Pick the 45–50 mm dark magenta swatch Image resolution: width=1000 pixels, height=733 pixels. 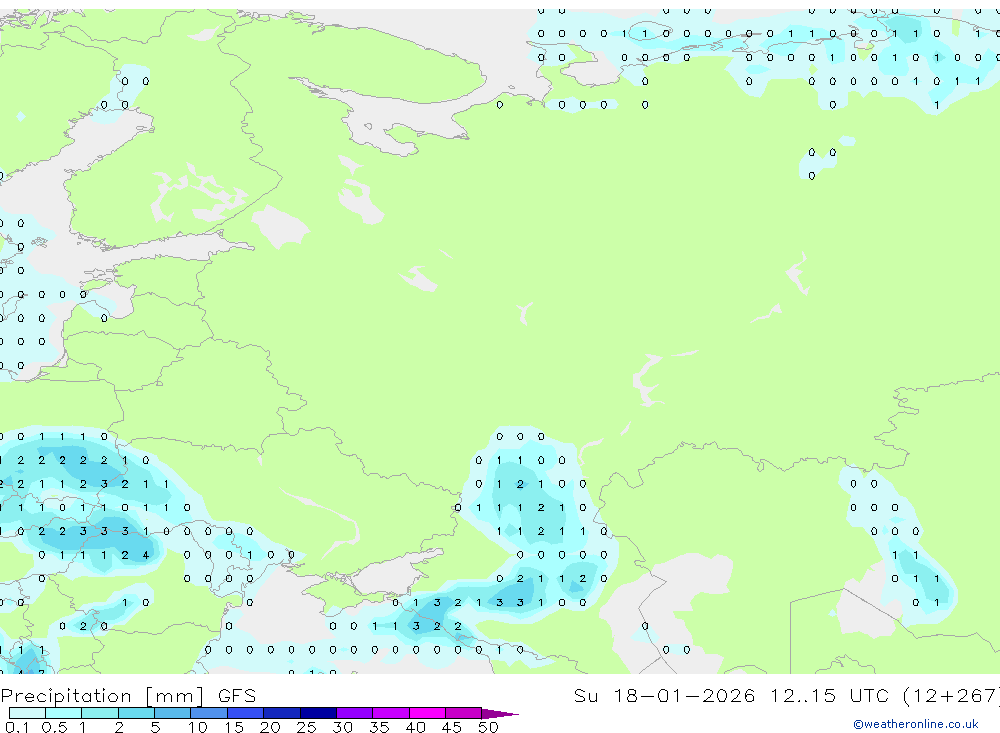pos(463,713)
